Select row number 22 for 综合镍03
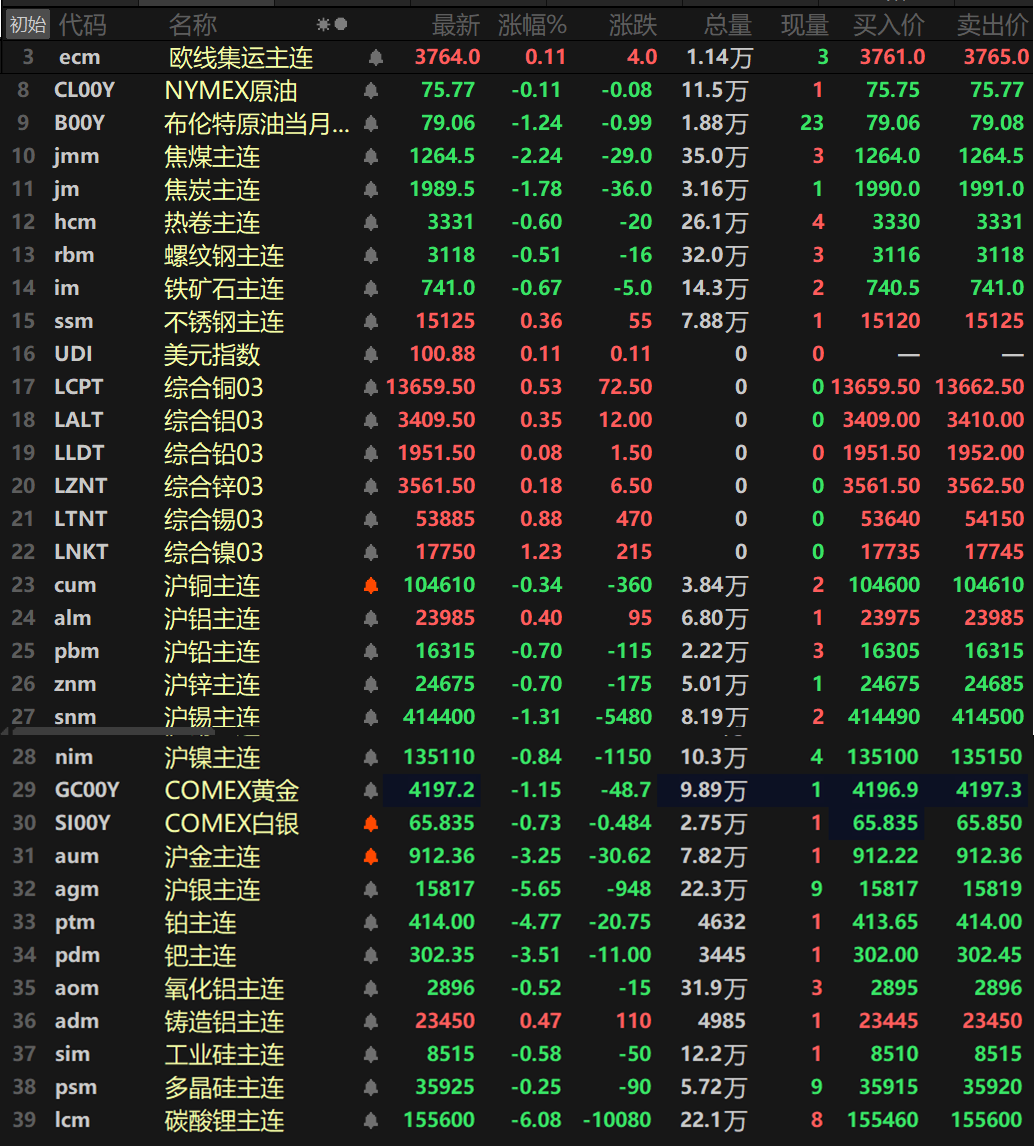 tap(23, 552)
